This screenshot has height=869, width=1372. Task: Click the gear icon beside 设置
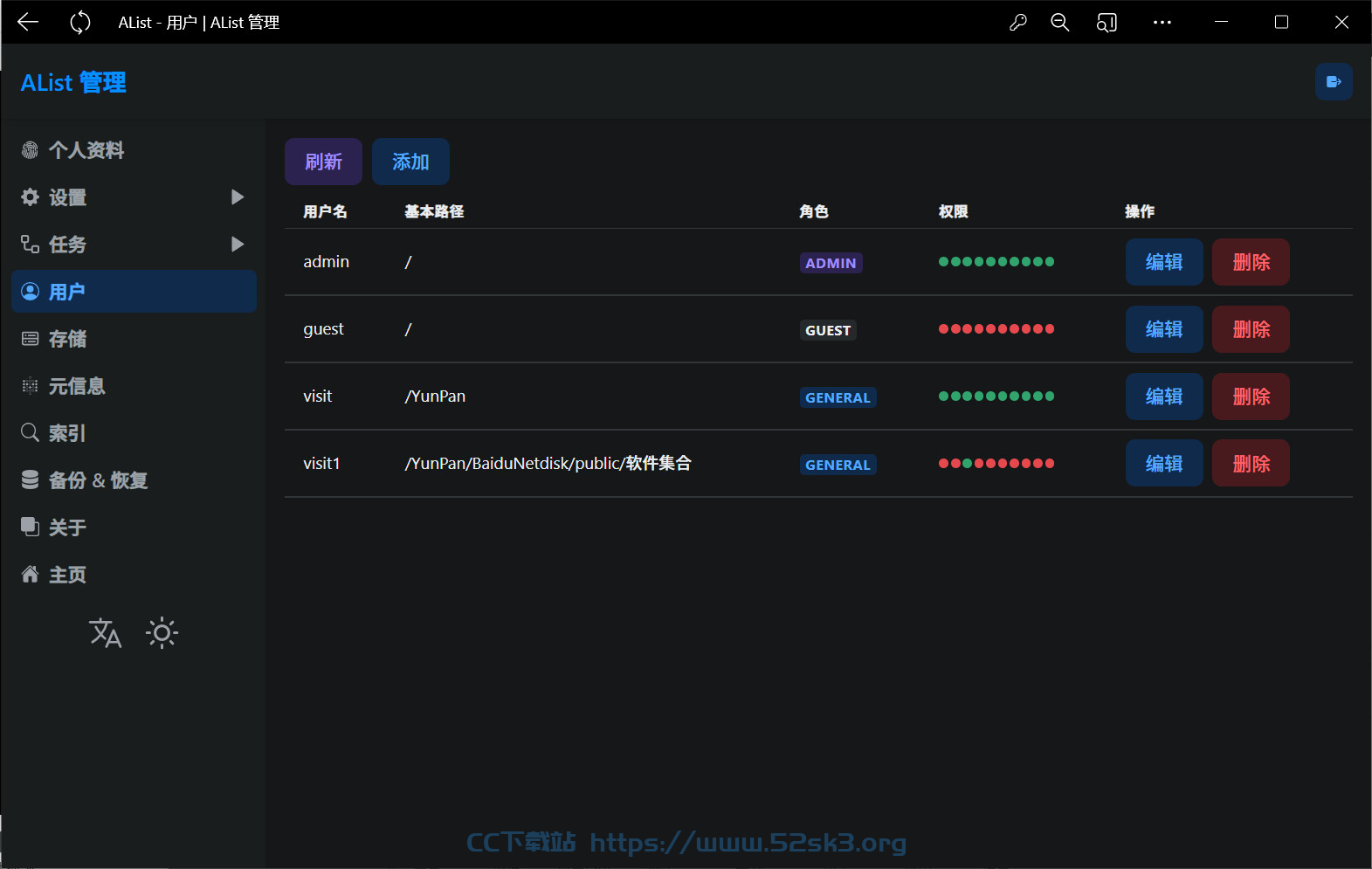30,197
